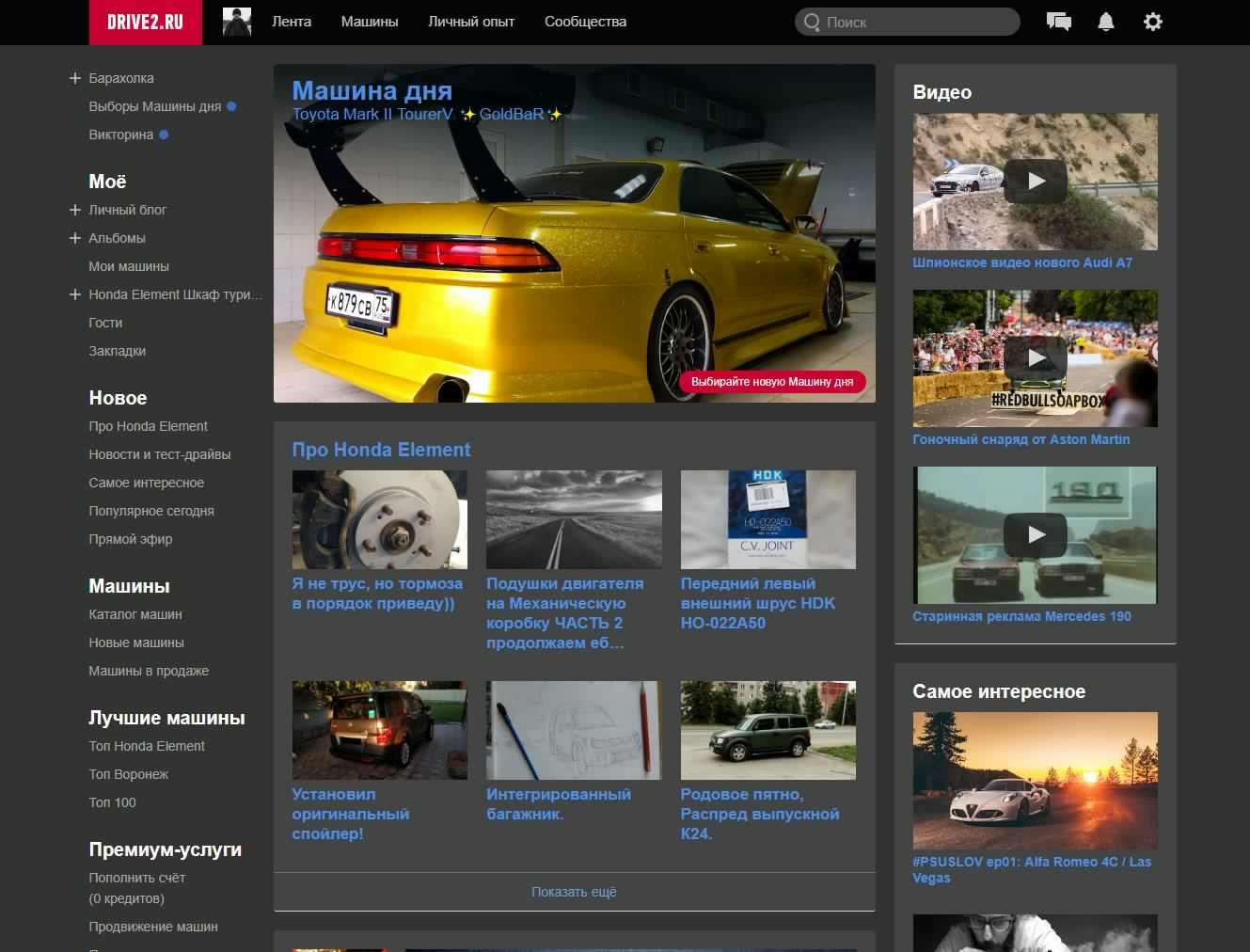Screen dimensions: 1250x952
Task: Open post Родовое пятно, Распред выпускной K24
Action: 760,814
